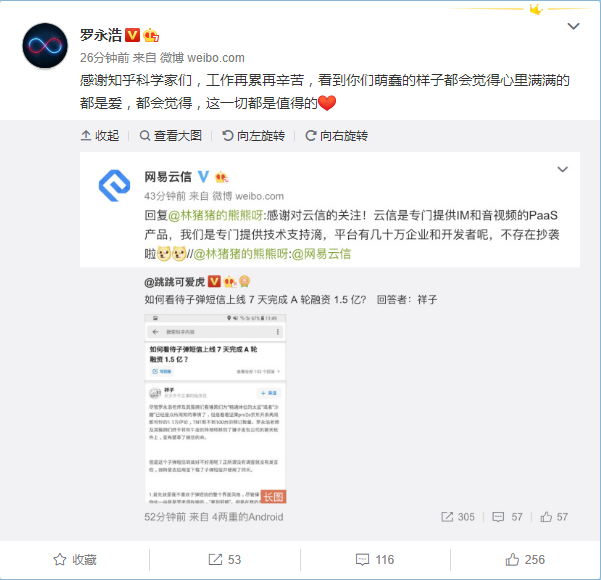
Task: Click the orange V badge beside 罗永浩
Action: tap(133, 35)
